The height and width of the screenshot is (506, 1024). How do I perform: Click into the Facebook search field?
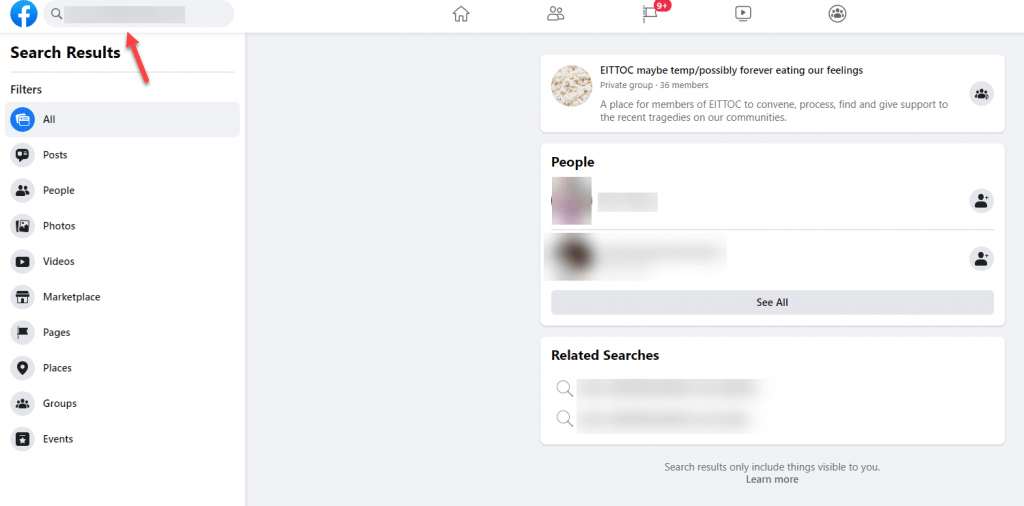coord(138,14)
